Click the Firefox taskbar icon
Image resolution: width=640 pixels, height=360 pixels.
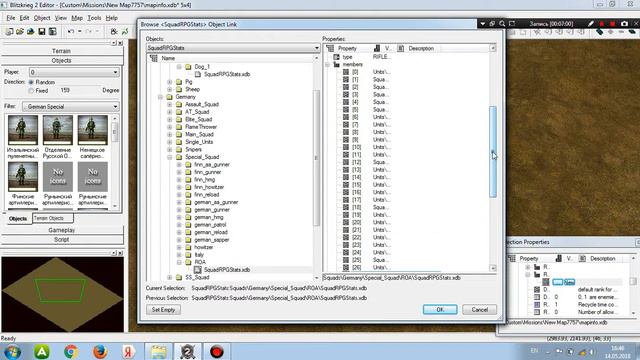click(100, 351)
